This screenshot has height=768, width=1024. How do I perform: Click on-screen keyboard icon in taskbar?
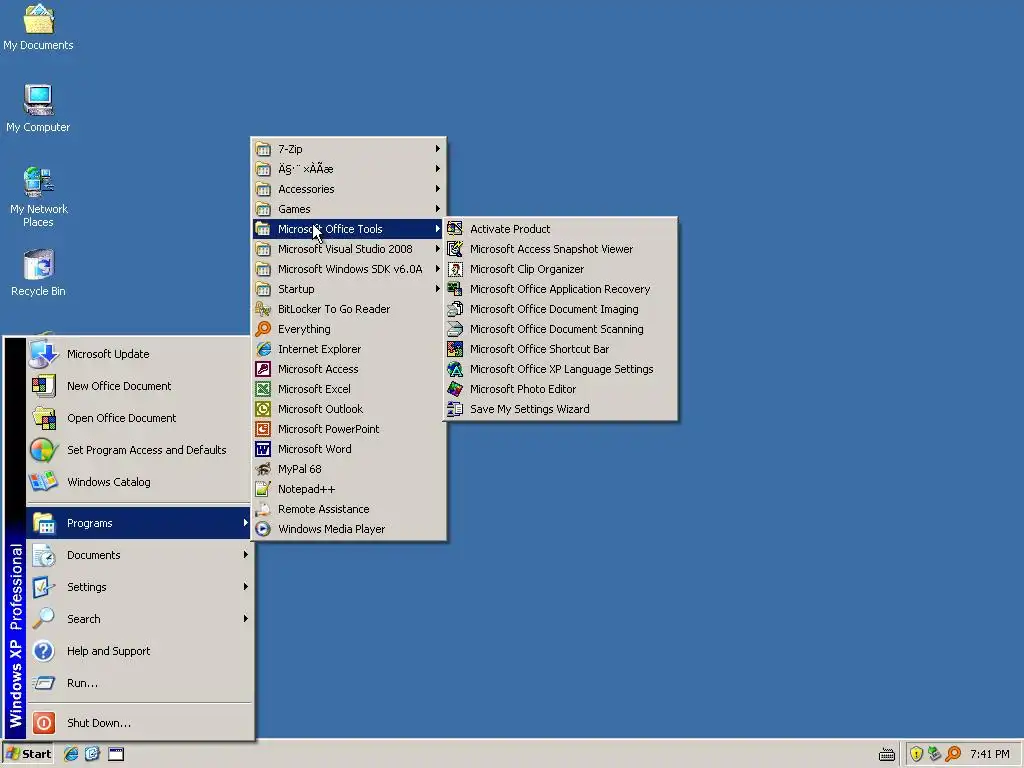tap(887, 754)
